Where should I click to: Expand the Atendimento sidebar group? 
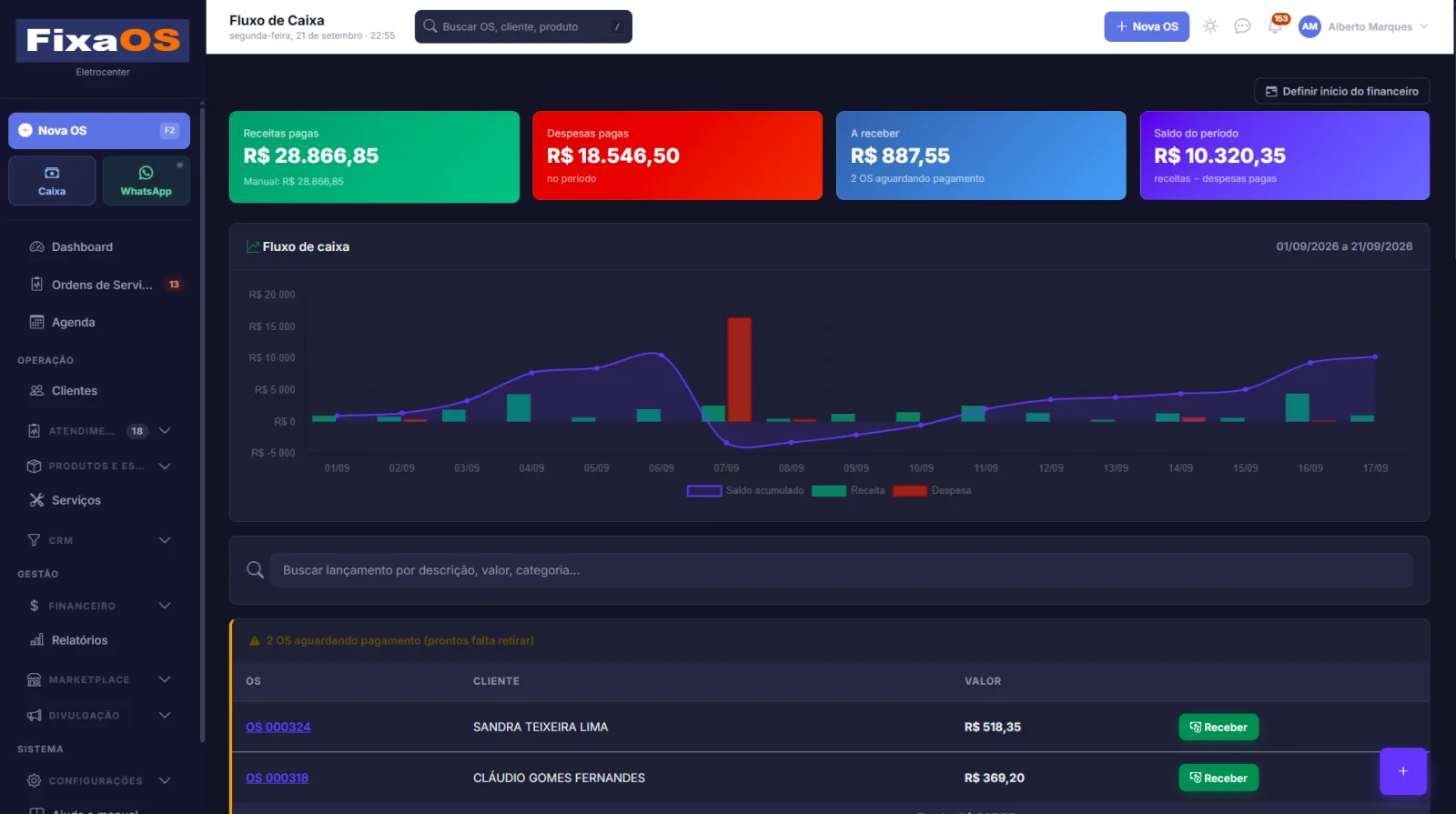click(99, 431)
